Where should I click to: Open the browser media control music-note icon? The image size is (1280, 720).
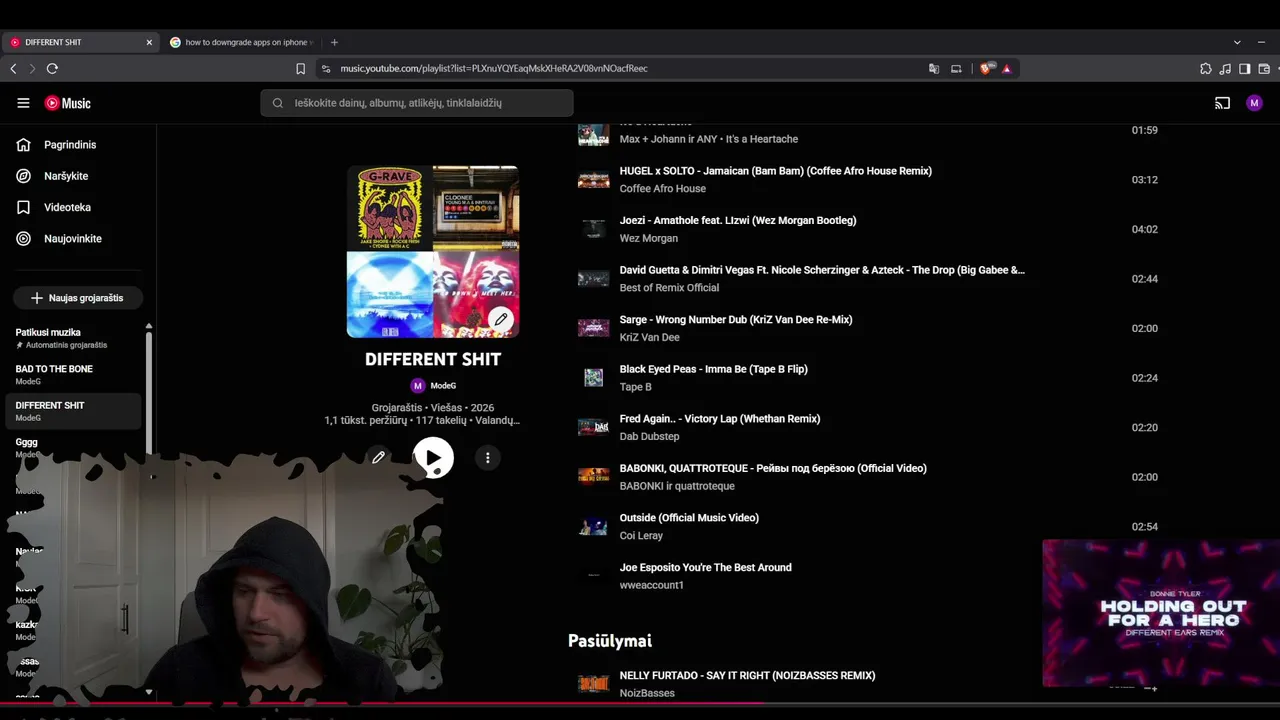[1225, 68]
